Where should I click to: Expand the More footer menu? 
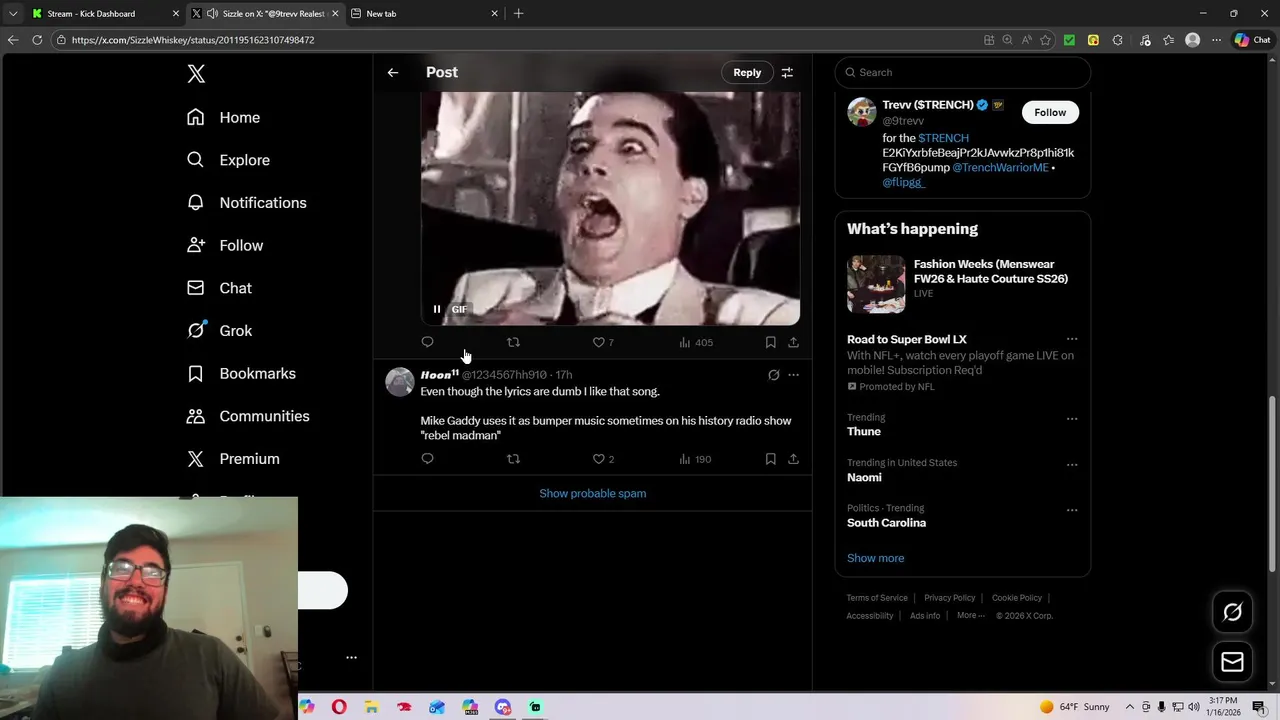970,616
